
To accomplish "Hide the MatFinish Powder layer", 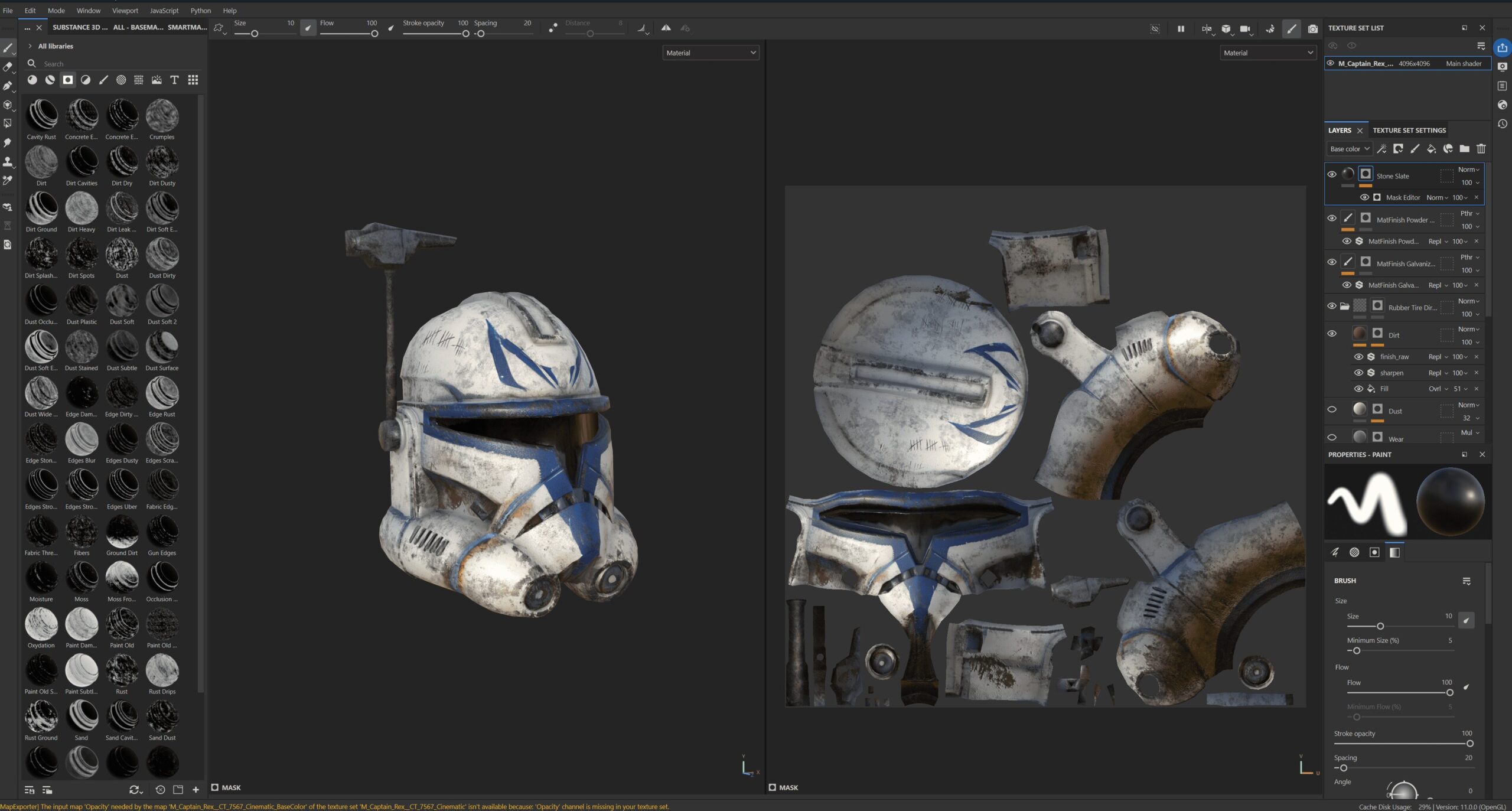I will tap(1331, 219).
